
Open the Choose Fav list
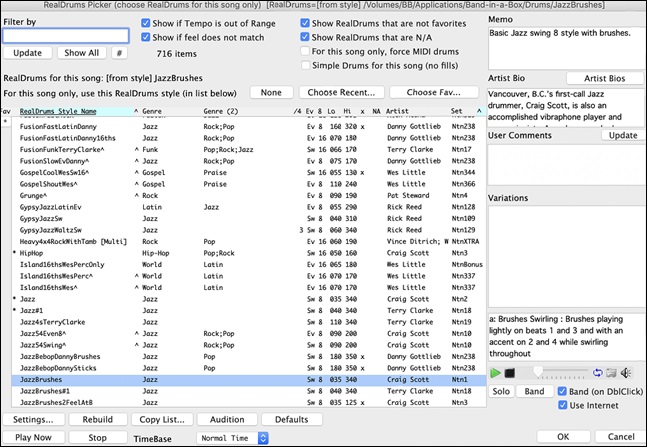coord(434,92)
